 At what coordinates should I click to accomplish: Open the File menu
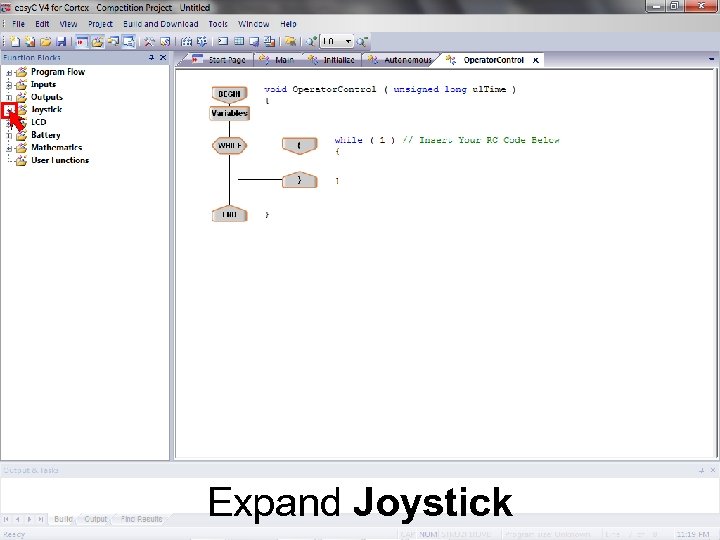click(x=18, y=24)
